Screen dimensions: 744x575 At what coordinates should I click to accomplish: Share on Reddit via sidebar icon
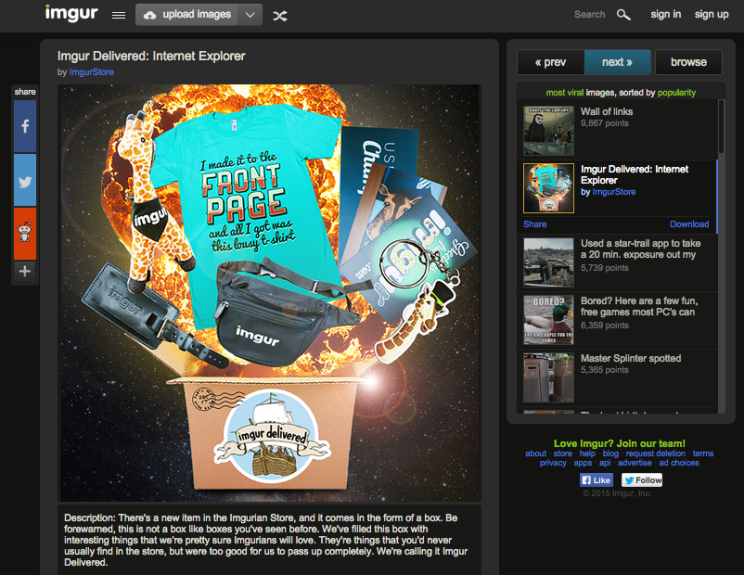click(x=25, y=233)
